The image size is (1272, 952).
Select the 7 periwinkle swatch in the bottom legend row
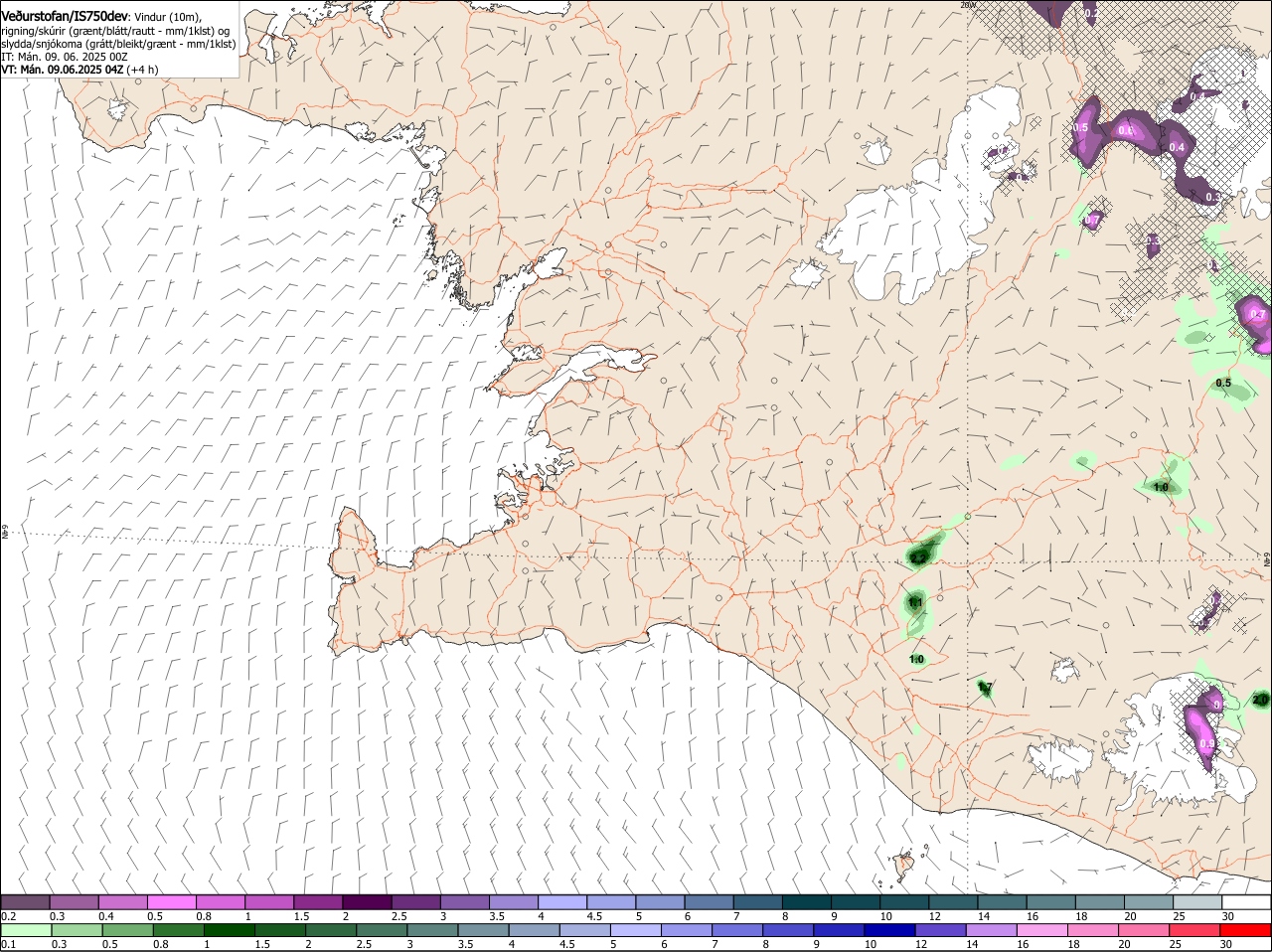[737, 930]
